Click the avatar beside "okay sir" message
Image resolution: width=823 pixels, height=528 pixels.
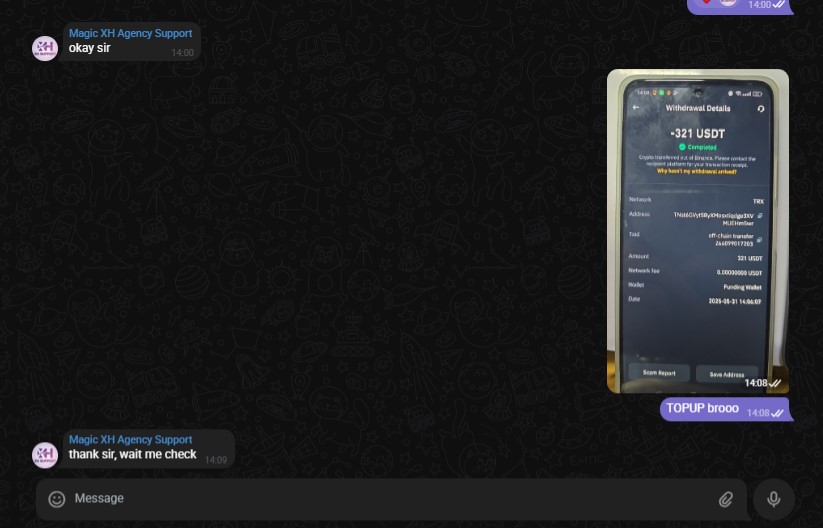pyautogui.click(x=45, y=48)
